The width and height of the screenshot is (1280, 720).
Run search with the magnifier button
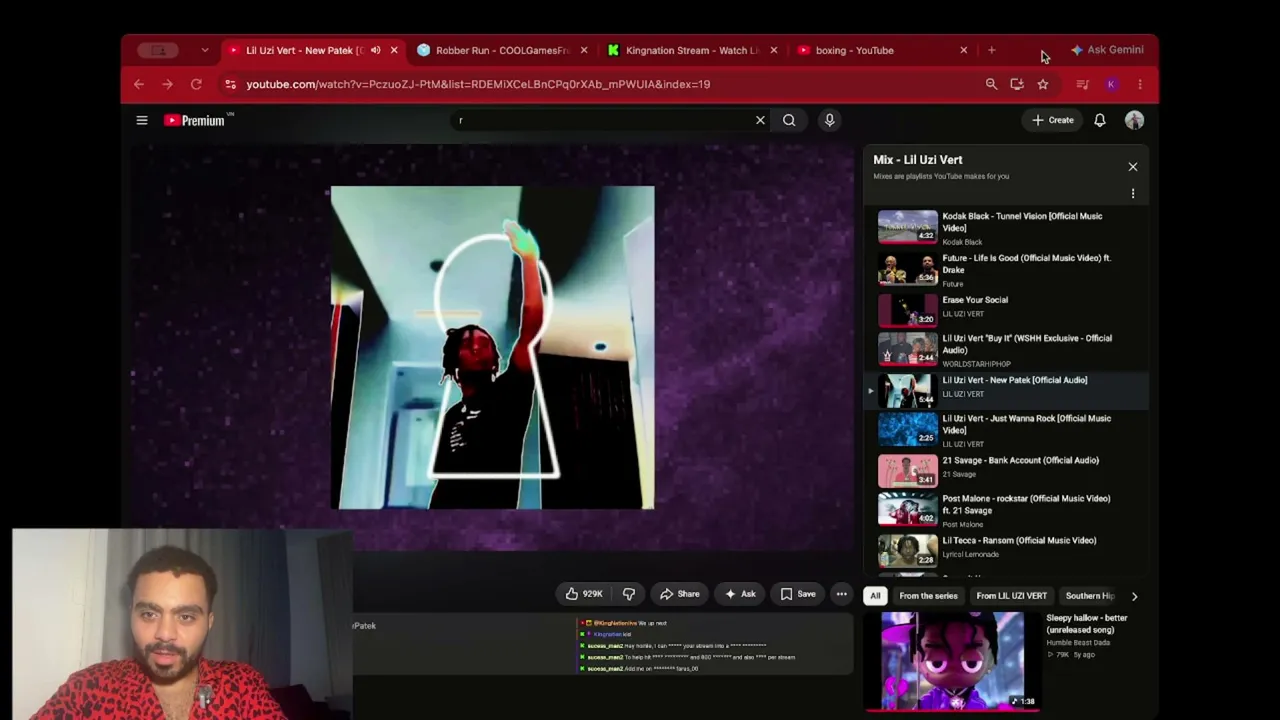pos(789,120)
